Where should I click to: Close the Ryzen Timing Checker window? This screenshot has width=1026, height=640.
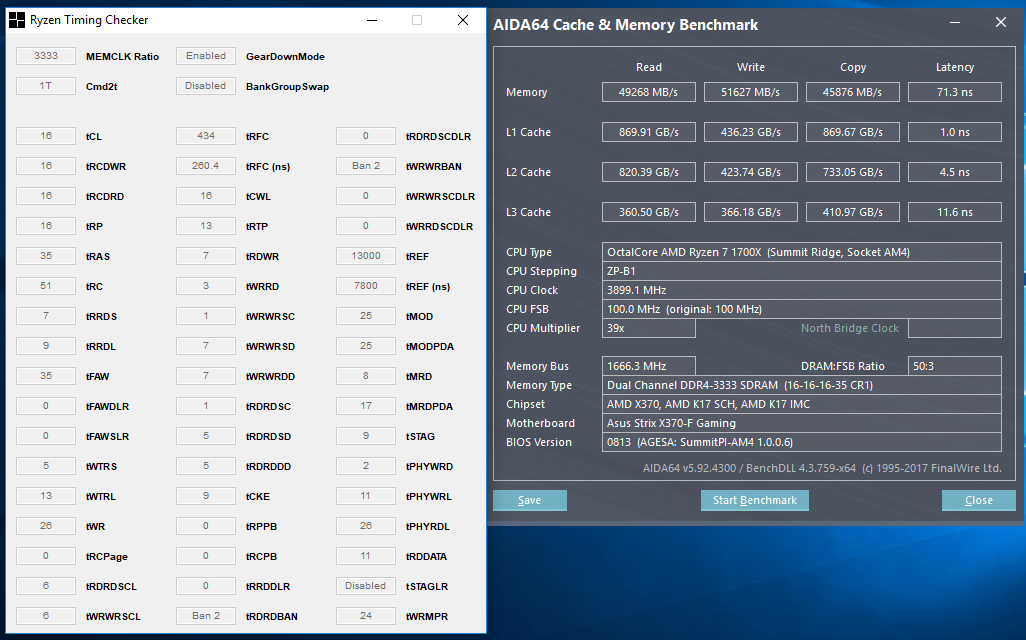coord(463,20)
